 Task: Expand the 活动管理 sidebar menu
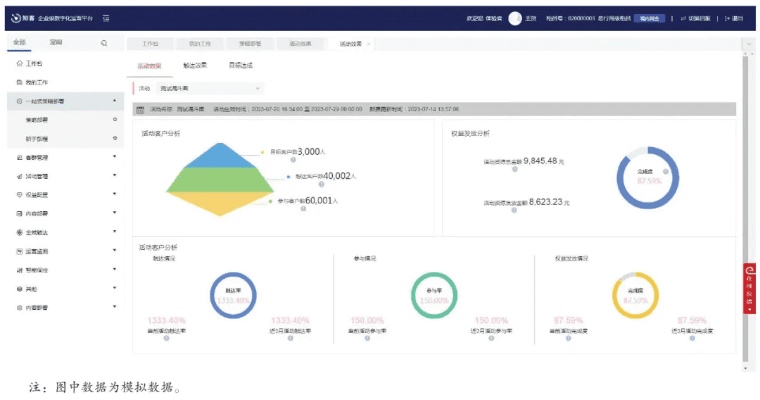pos(115,176)
